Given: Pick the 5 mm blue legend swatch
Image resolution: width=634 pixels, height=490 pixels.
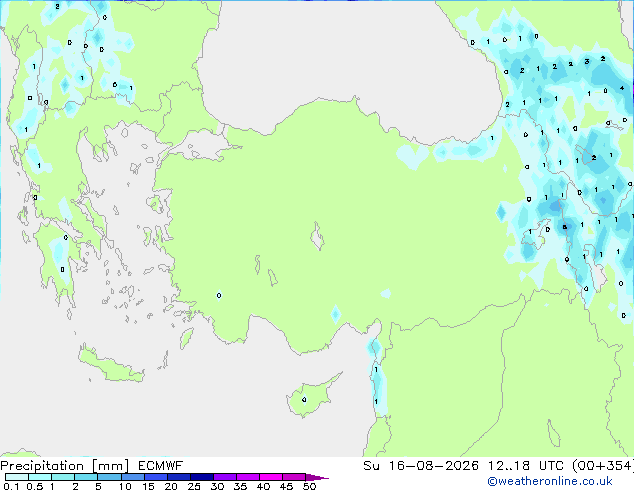Looking at the screenshot, I should pos(109,477).
